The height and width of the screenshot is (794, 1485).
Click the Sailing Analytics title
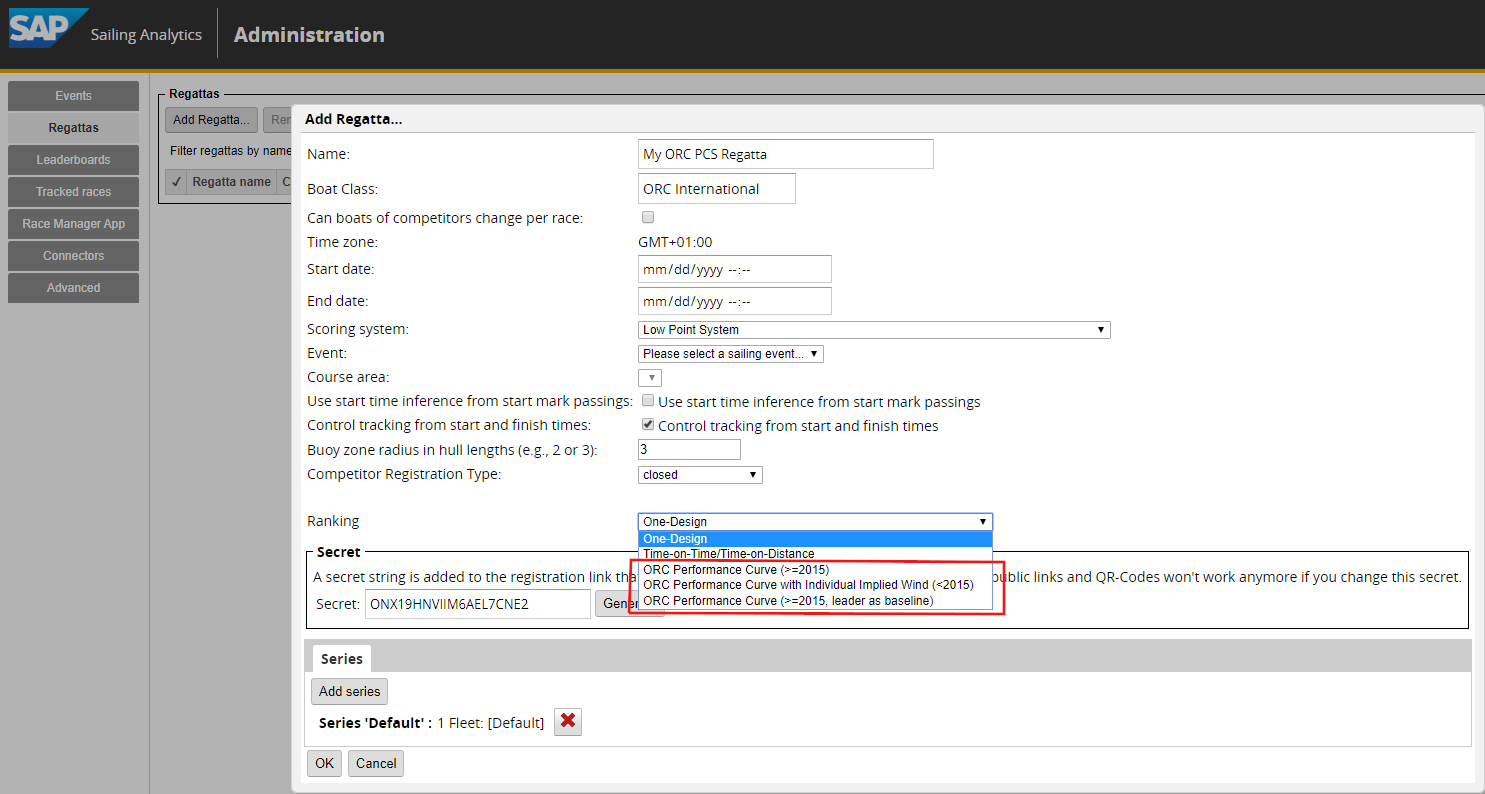coord(146,35)
